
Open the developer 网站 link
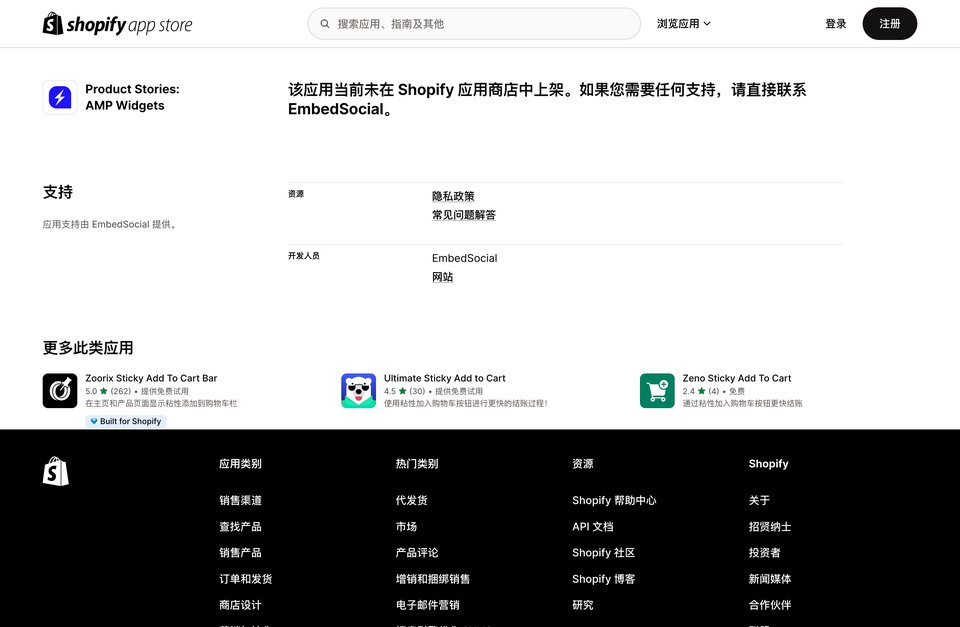coord(442,277)
